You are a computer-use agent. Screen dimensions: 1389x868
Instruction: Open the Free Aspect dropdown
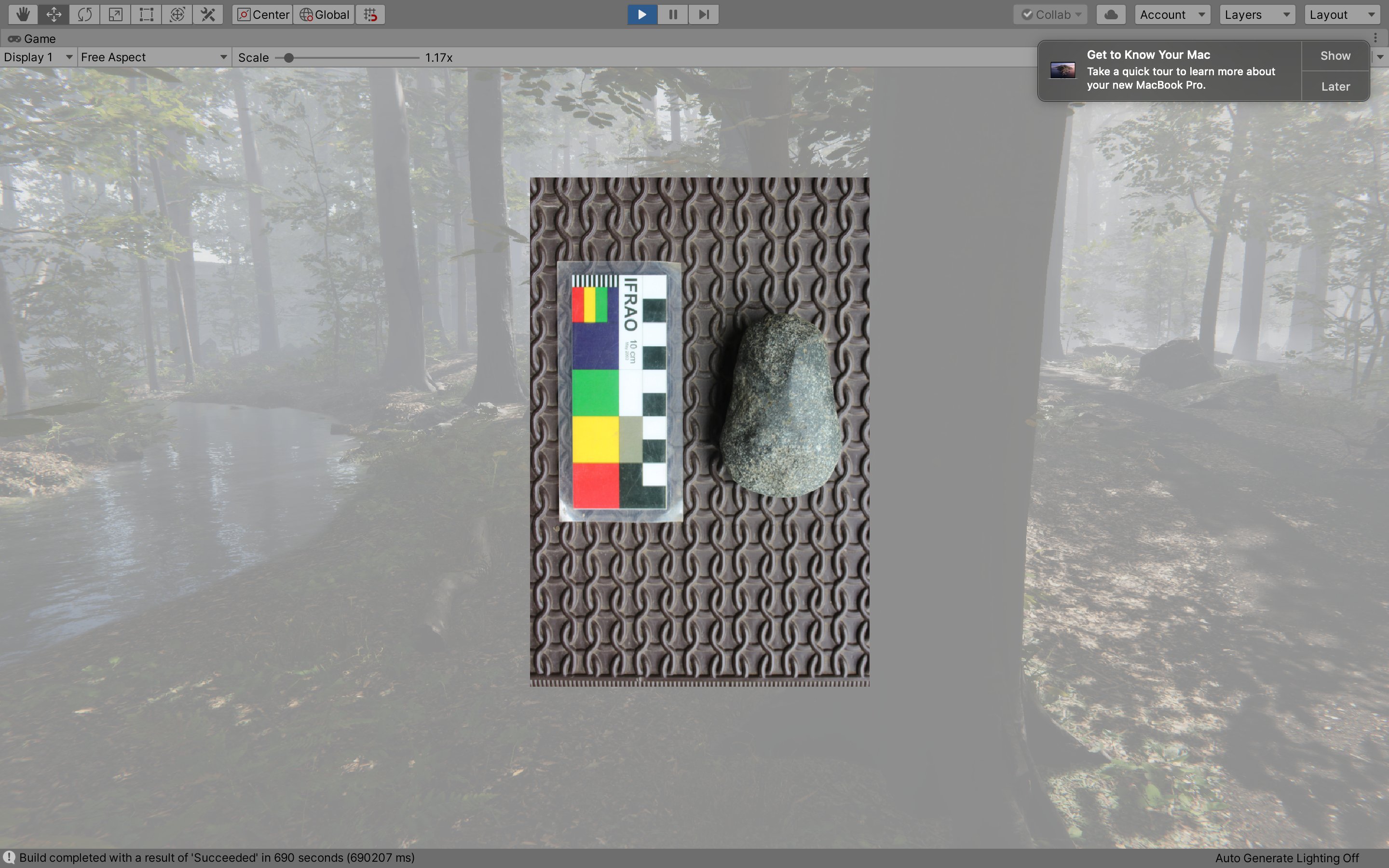154,57
